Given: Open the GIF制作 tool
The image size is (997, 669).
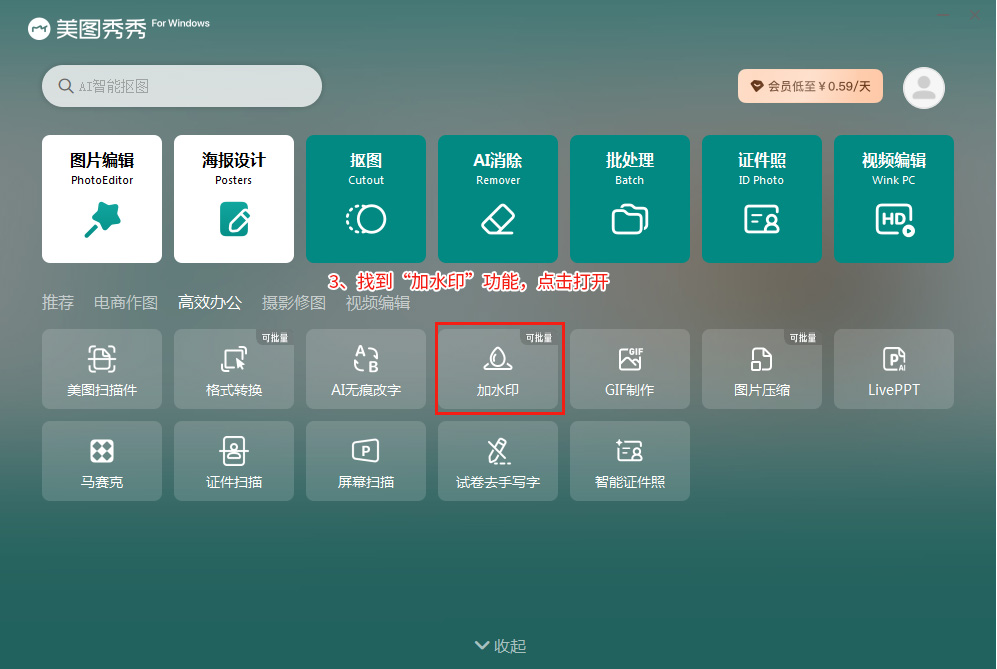Looking at the screenshot, I should (x=630, y=369).
